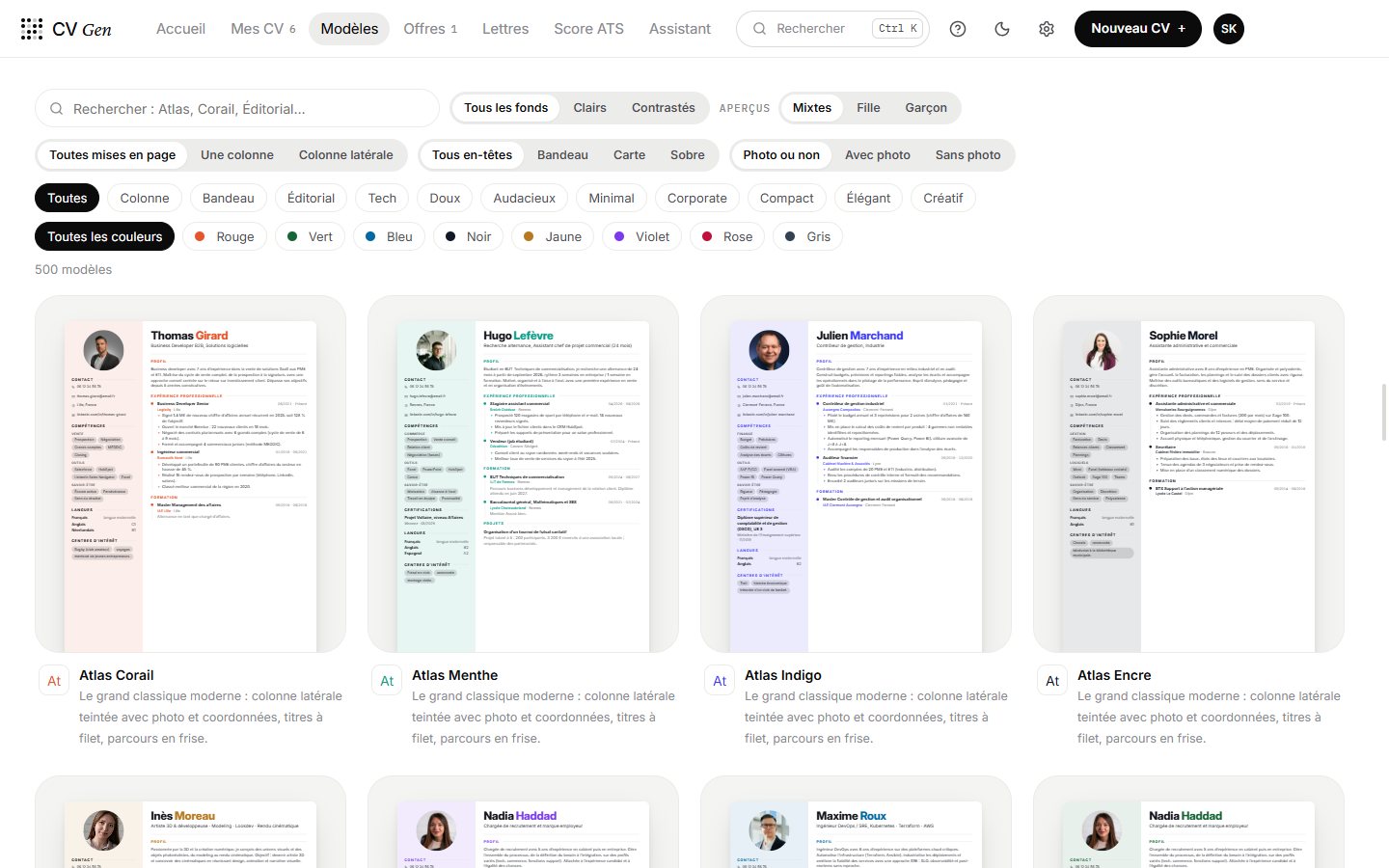Filter to templates Avec photo
Screen dimensions: 1389x868
tap(878, 155)
